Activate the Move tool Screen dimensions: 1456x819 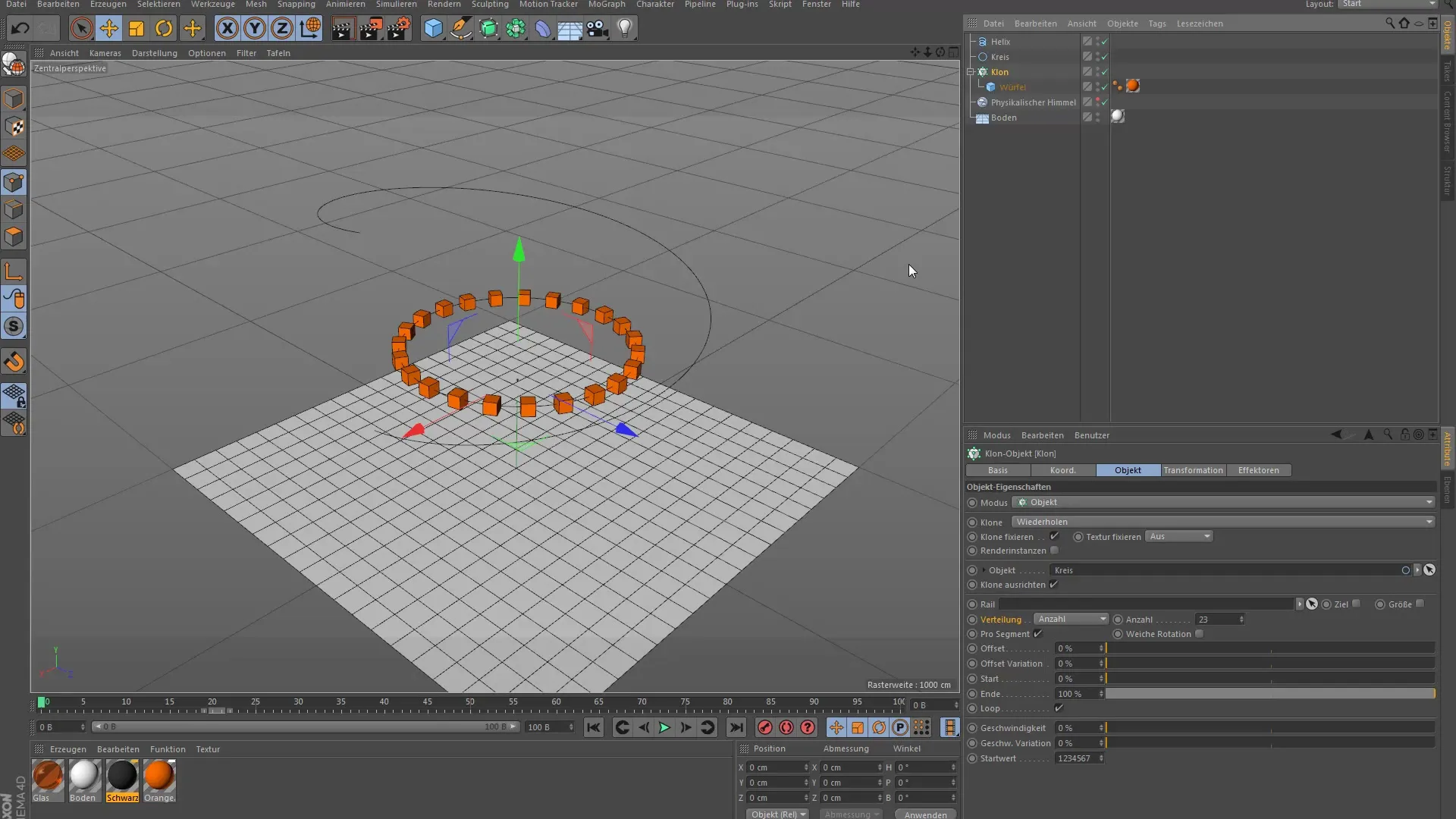tap(108, 29)
